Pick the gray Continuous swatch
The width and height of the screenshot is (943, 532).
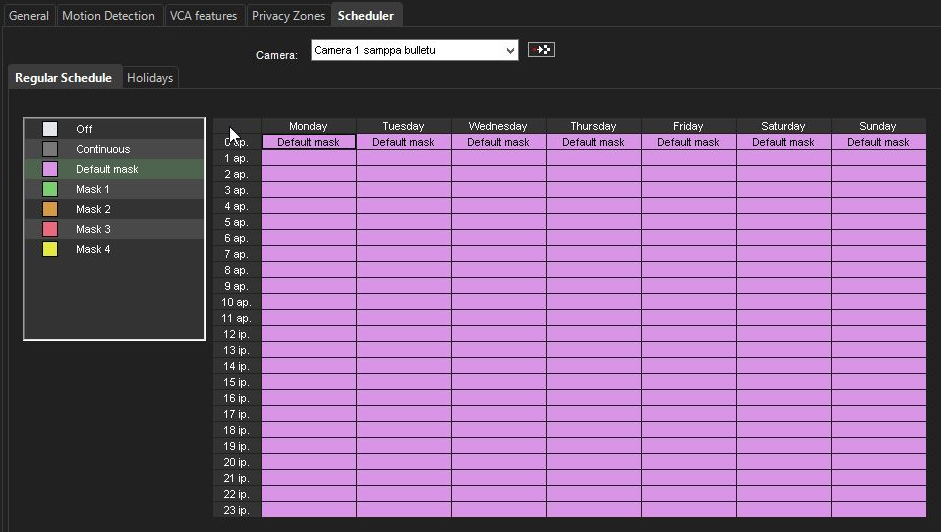(50, 149)
